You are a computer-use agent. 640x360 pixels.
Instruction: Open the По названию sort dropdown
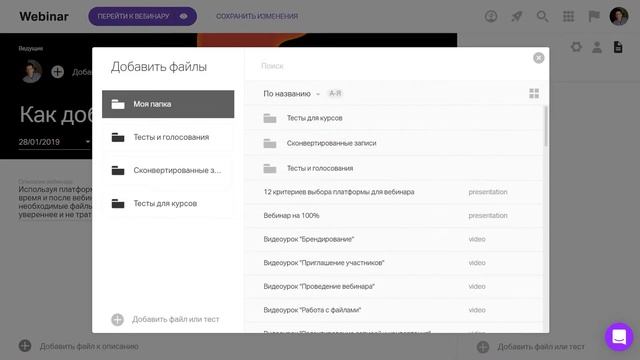pyautogui.click(x=291, y=93)
